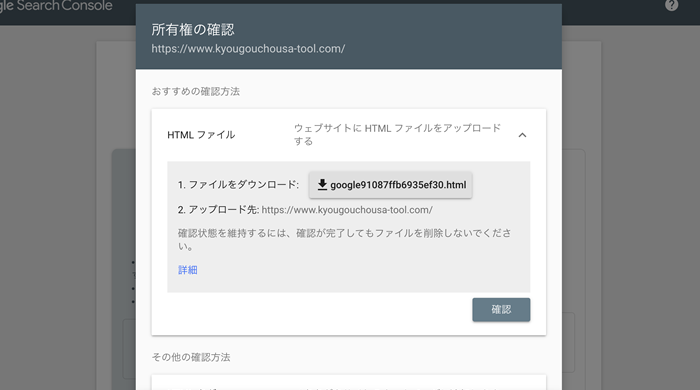Collapse the HTML ファイル chevron arrow
The height and width of the screenshot is (390, 700).
[522, 135]
